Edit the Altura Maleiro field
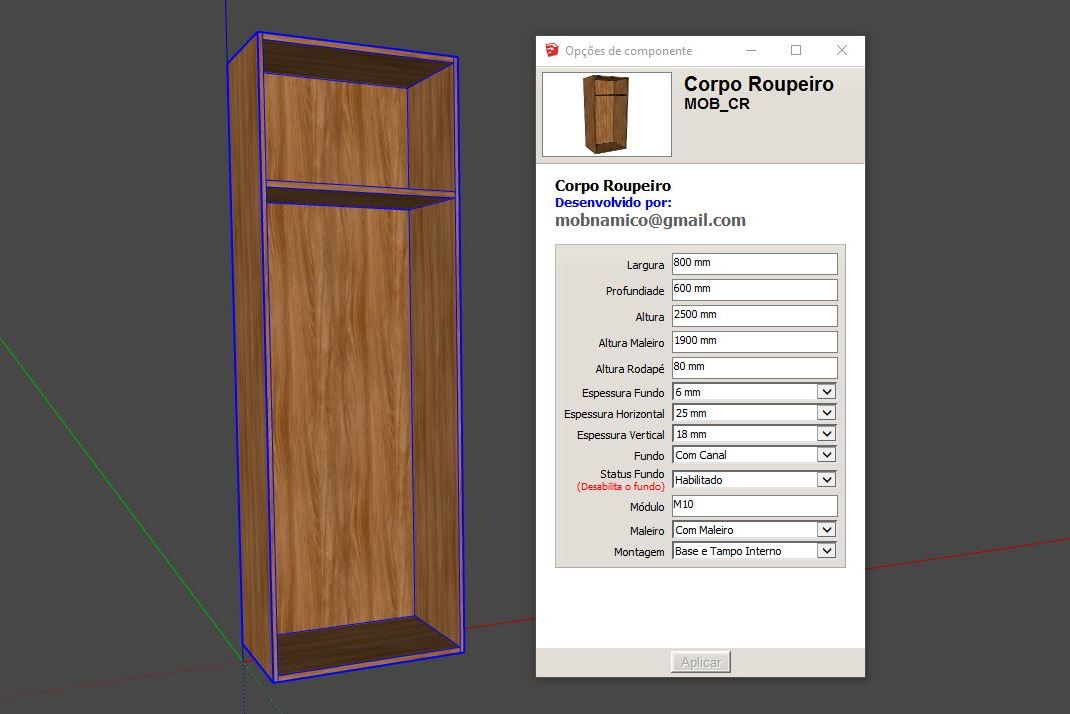The height and width of the screenshot is (714, 1070). (754, 341)
